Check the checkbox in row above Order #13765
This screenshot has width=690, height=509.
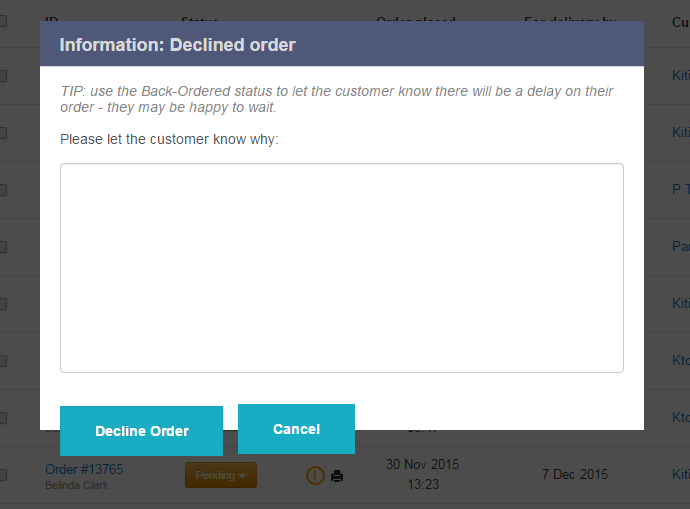(x=3, y=418)
